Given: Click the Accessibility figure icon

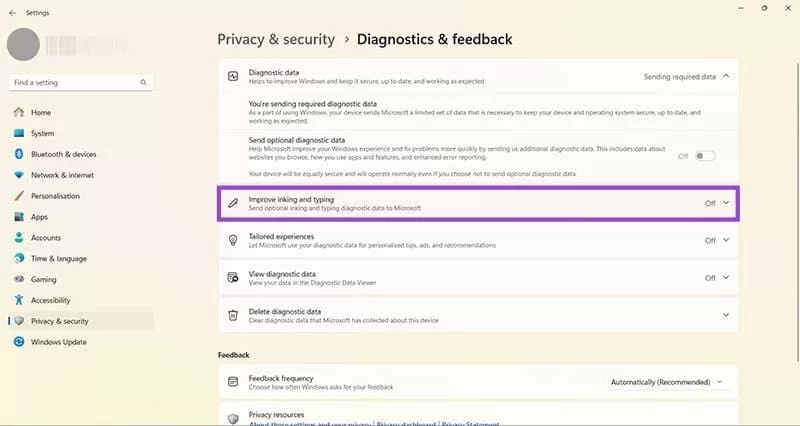Looking at the screenshot, I should tap(19, 300).
